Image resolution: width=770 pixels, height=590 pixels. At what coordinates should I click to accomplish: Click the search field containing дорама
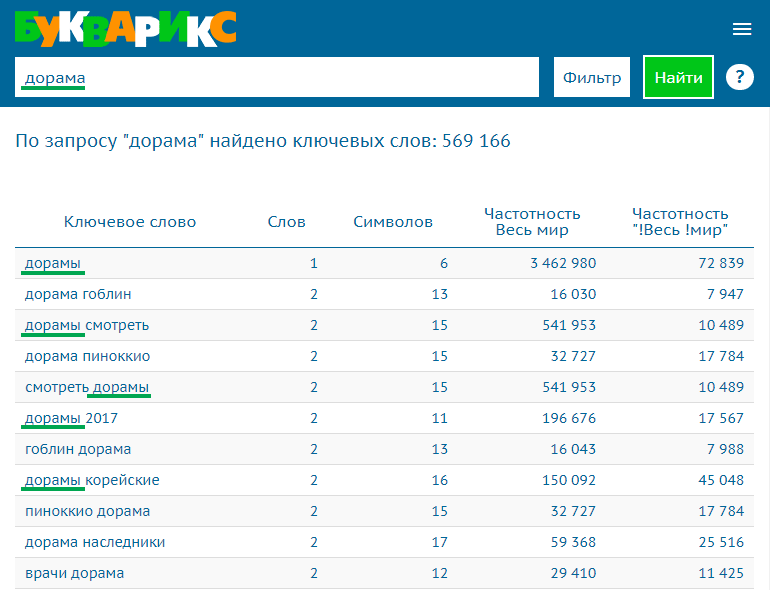277,78
